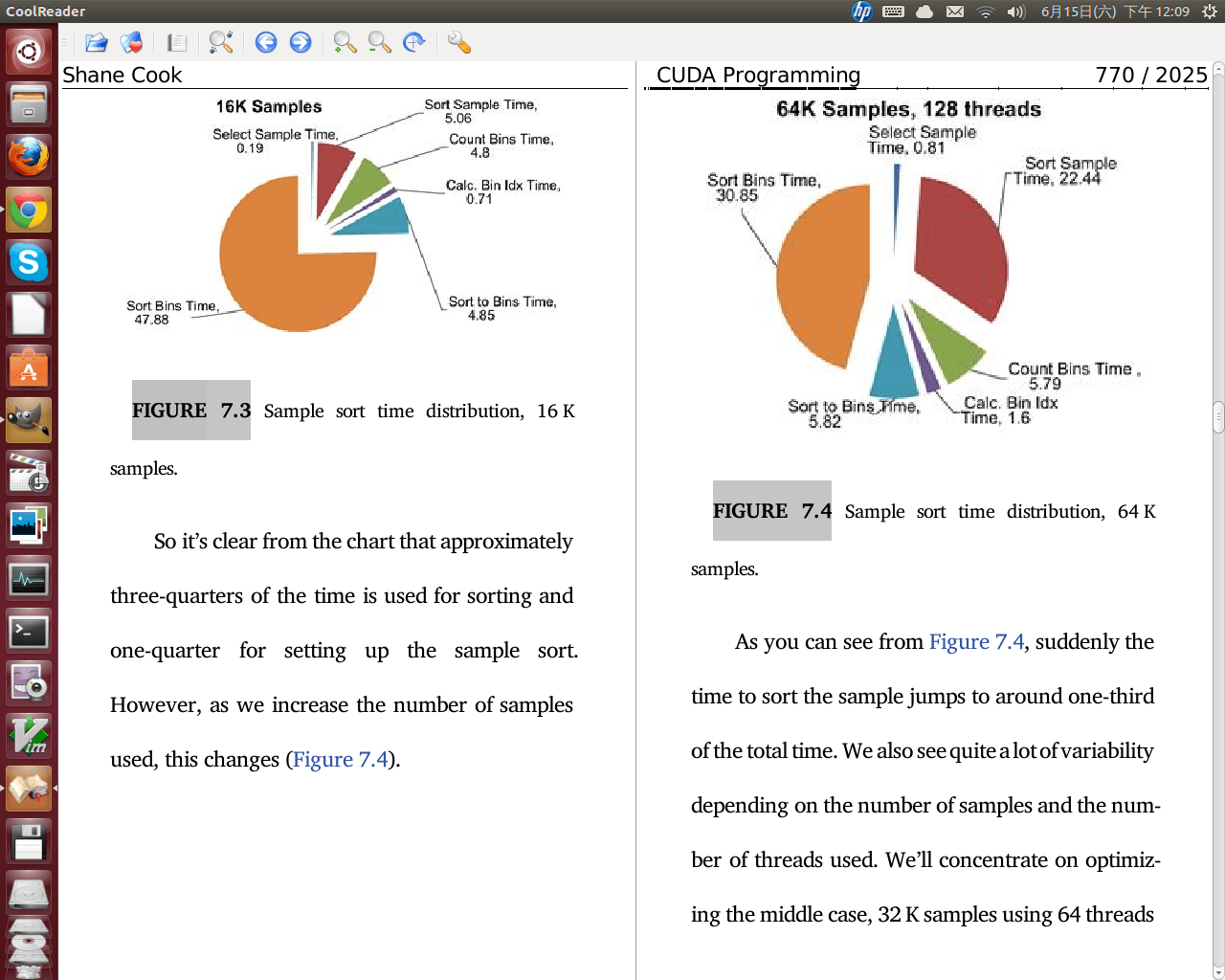Open settings with the wrench icon
This screenshot has height=980, width=1225.
(458, 42)
